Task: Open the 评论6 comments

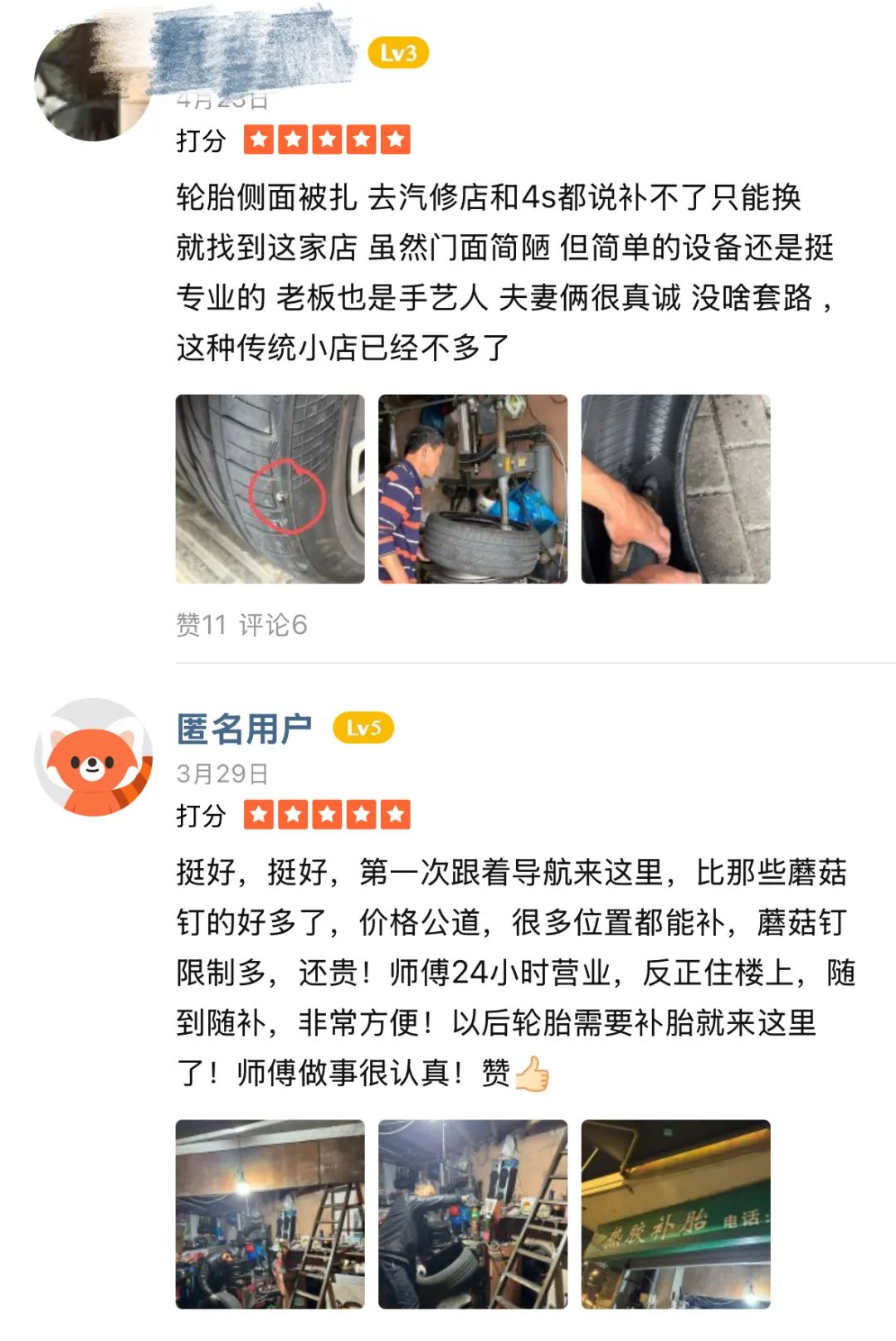Action: point(273,624)
